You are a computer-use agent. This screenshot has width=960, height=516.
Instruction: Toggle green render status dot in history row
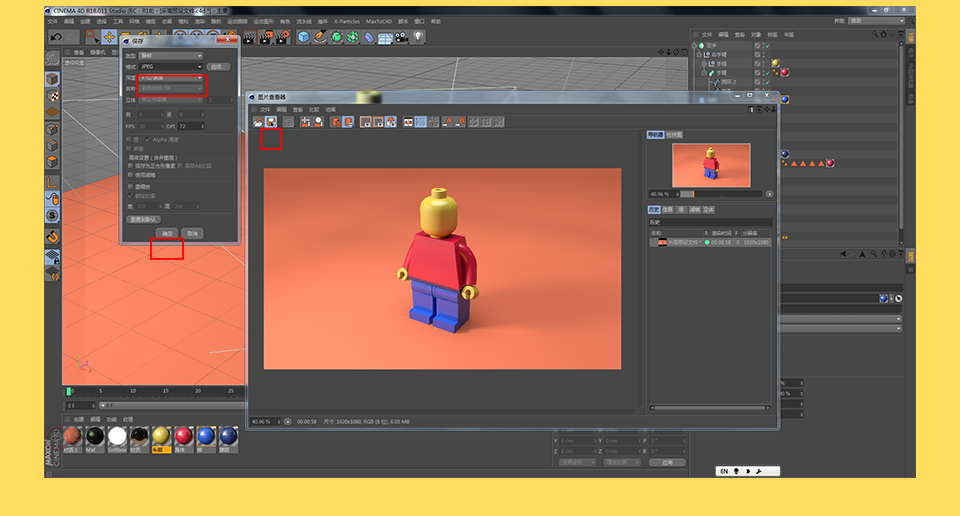pos(707,242)
